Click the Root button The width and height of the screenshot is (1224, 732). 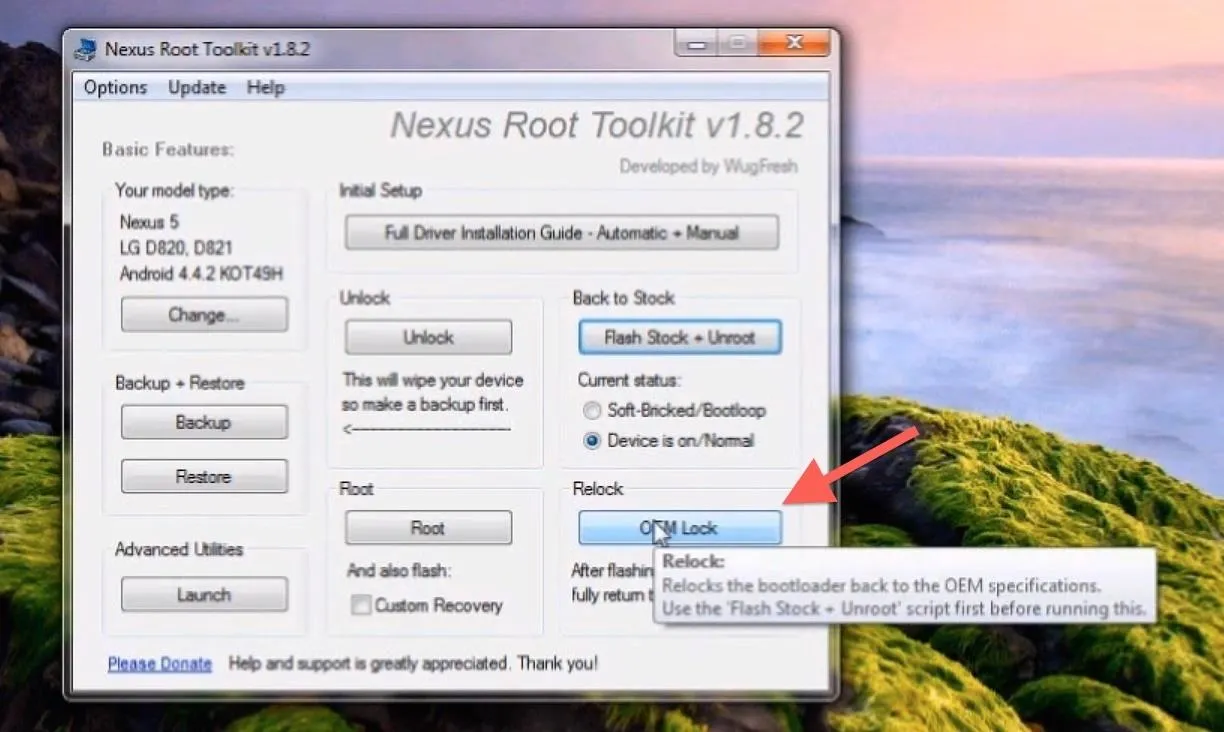pyautogui.click(x=428, y=528)
